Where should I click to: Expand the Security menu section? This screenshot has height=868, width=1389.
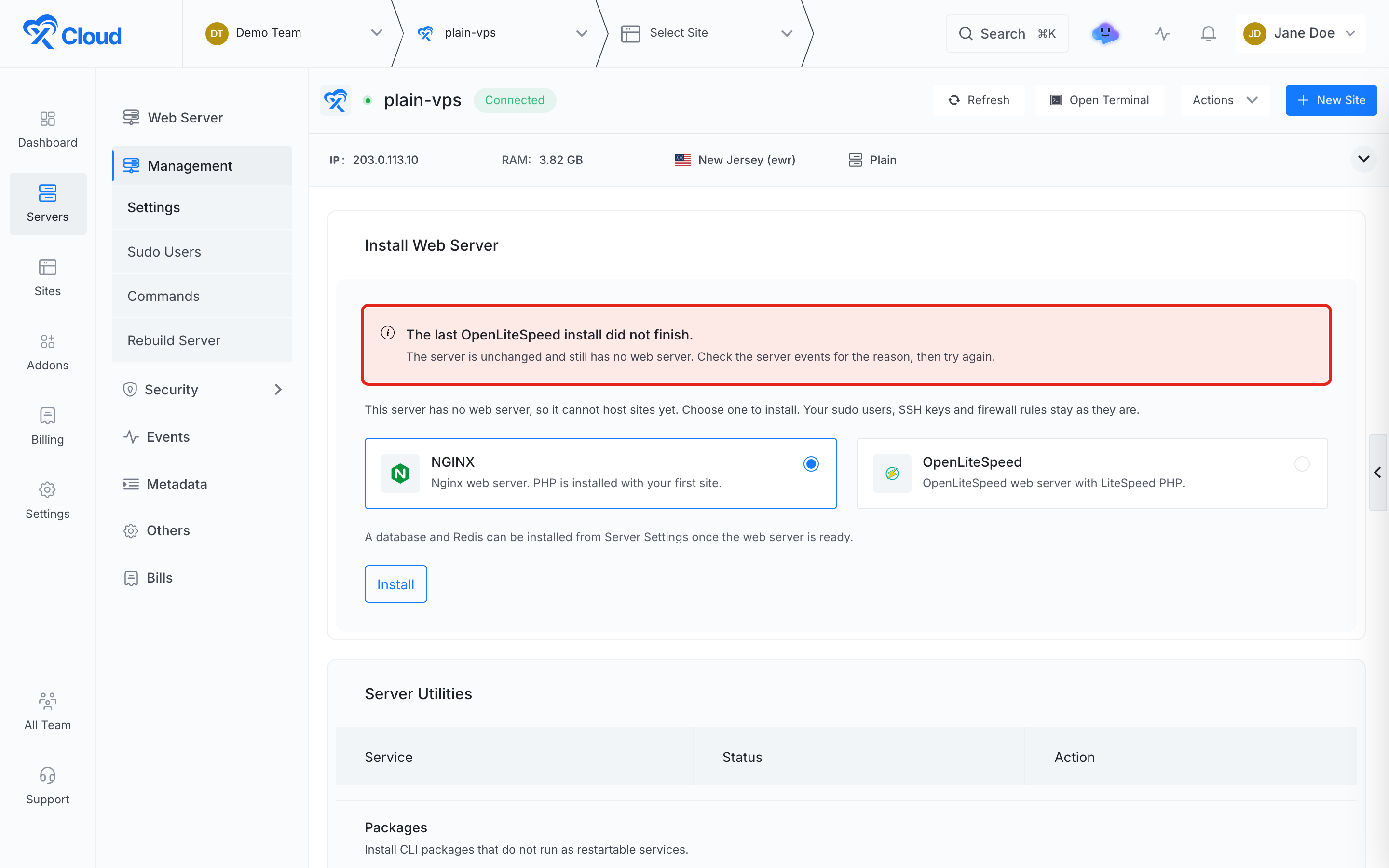[x=203, y=390]
